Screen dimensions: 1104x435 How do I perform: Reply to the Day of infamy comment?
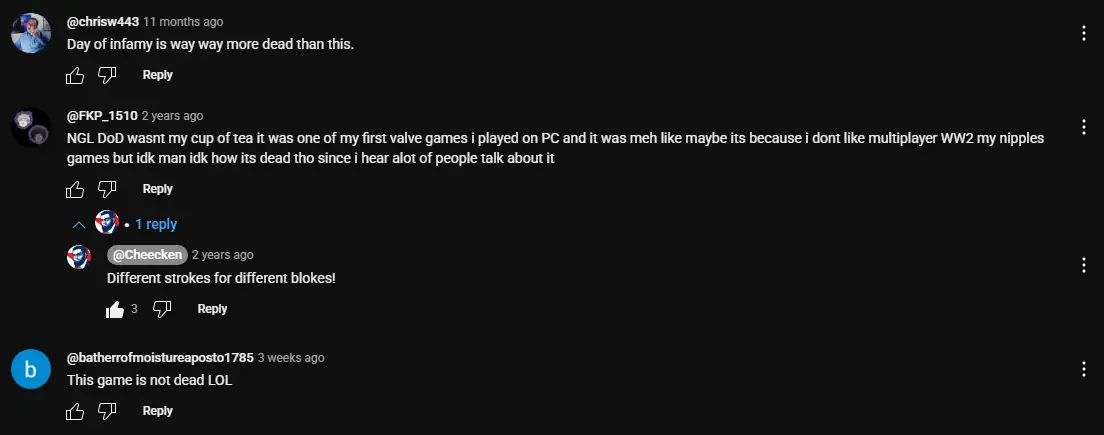pyautogui.click(x=157, y=75)
